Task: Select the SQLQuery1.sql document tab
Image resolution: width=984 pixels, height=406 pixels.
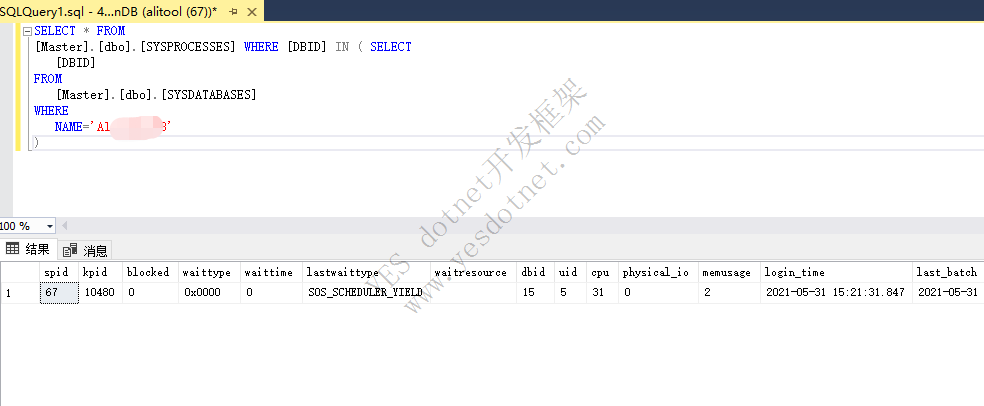Action: point(132,11)
